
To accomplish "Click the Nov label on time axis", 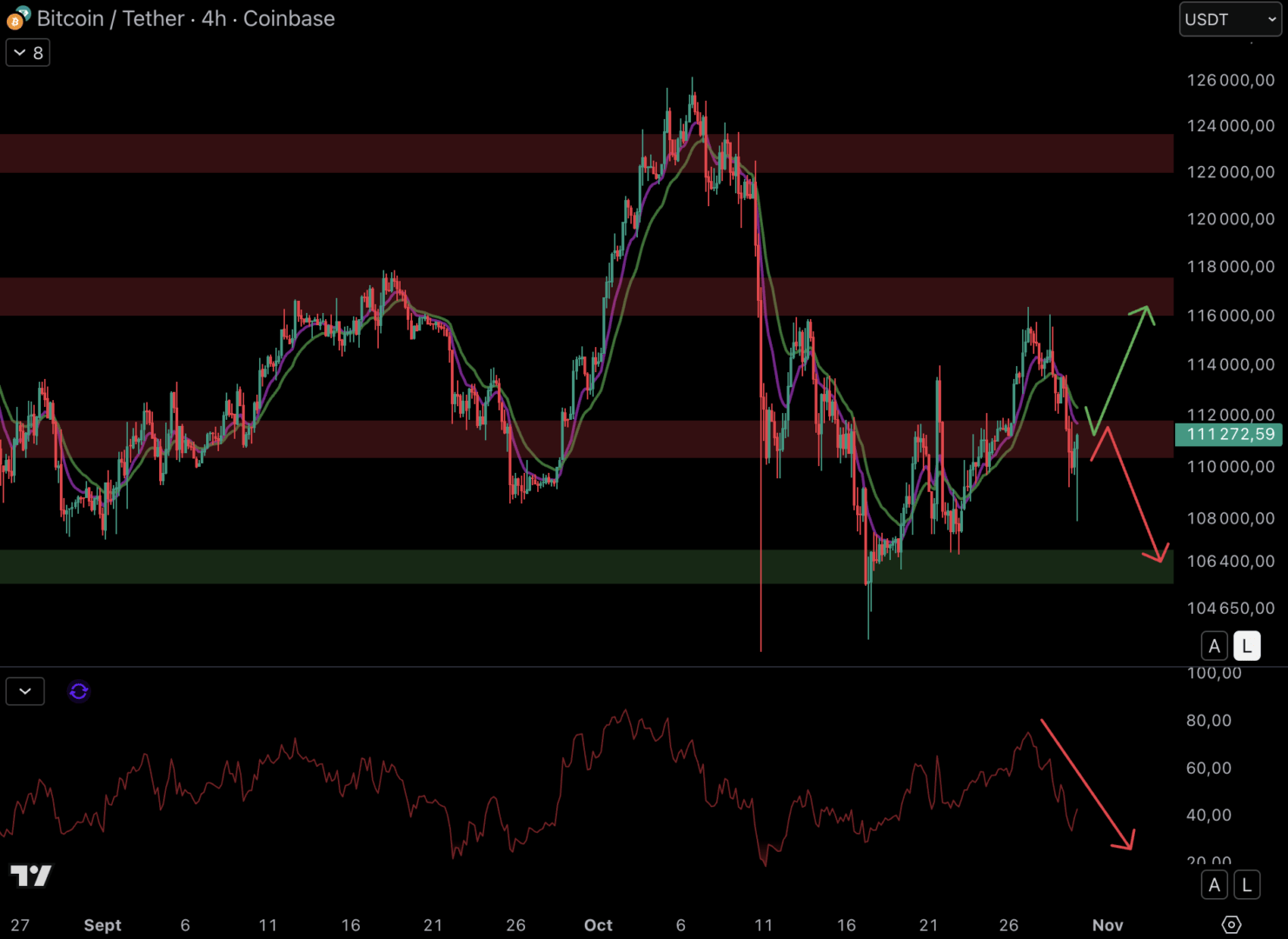I will click(1107, 925).
